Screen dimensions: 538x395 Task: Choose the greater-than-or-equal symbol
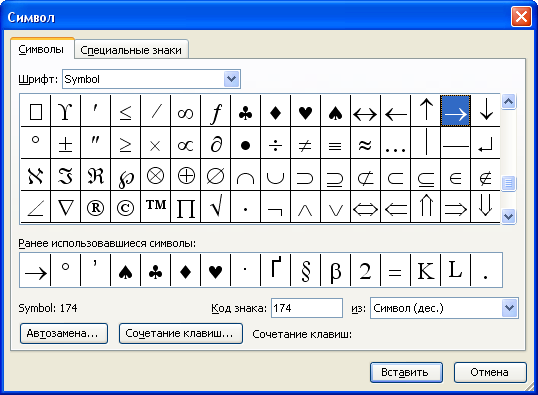[x=126, y=143]
